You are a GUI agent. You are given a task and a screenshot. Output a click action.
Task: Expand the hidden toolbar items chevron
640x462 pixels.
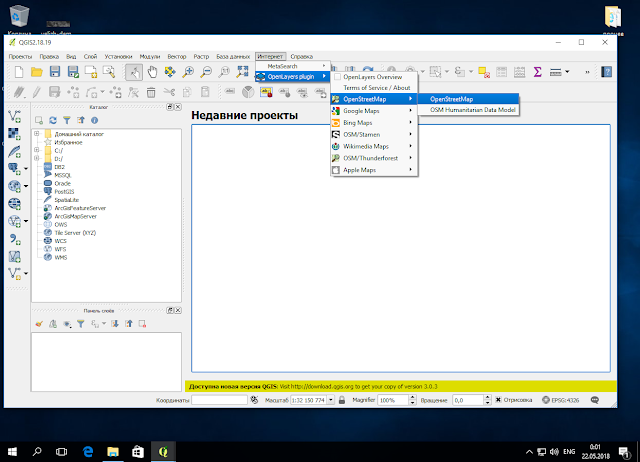[x=587, y=72]
